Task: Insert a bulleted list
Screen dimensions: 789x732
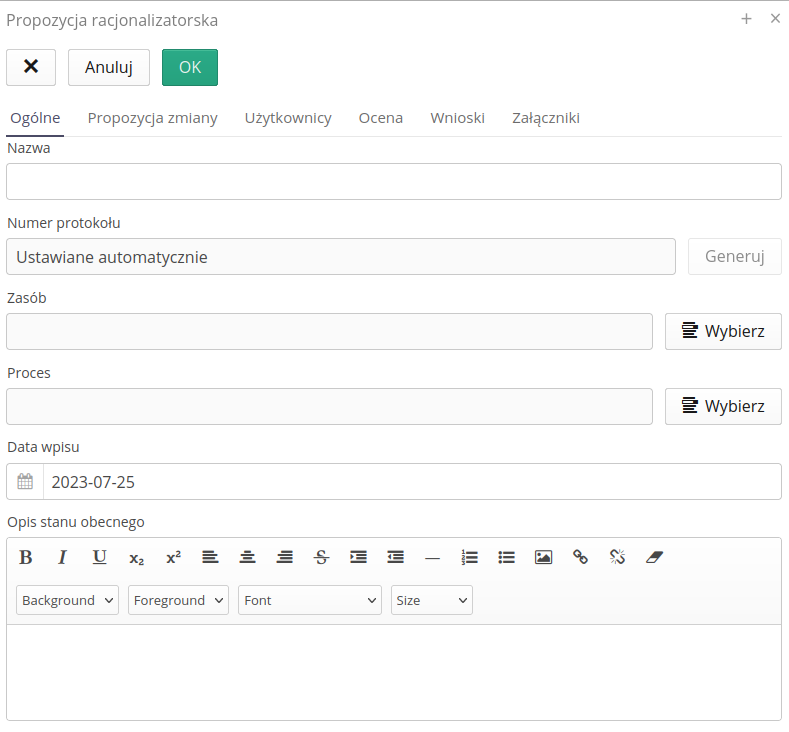Action: (x=506, y=558)
